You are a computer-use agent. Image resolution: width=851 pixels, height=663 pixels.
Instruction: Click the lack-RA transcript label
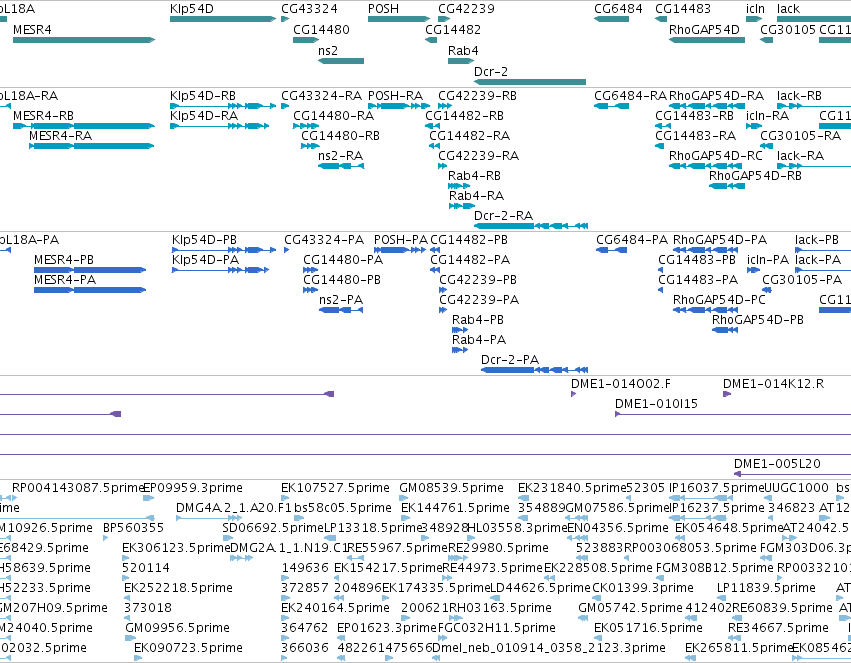pos(800,156)
